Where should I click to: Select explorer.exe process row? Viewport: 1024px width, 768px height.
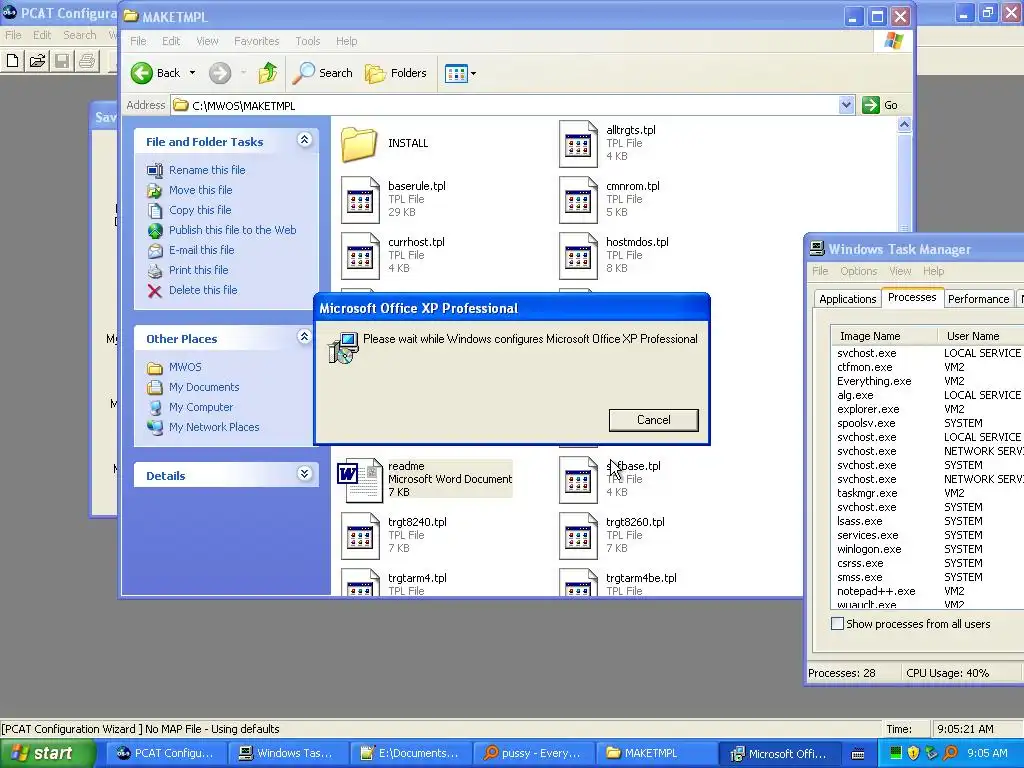(927, 409)
